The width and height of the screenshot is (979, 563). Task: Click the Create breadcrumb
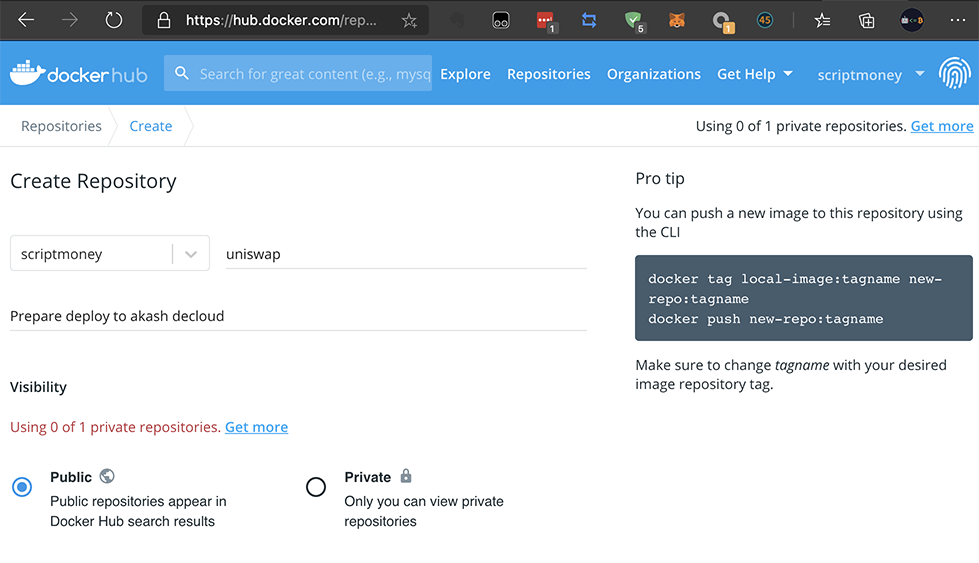[x=150, y=126]
